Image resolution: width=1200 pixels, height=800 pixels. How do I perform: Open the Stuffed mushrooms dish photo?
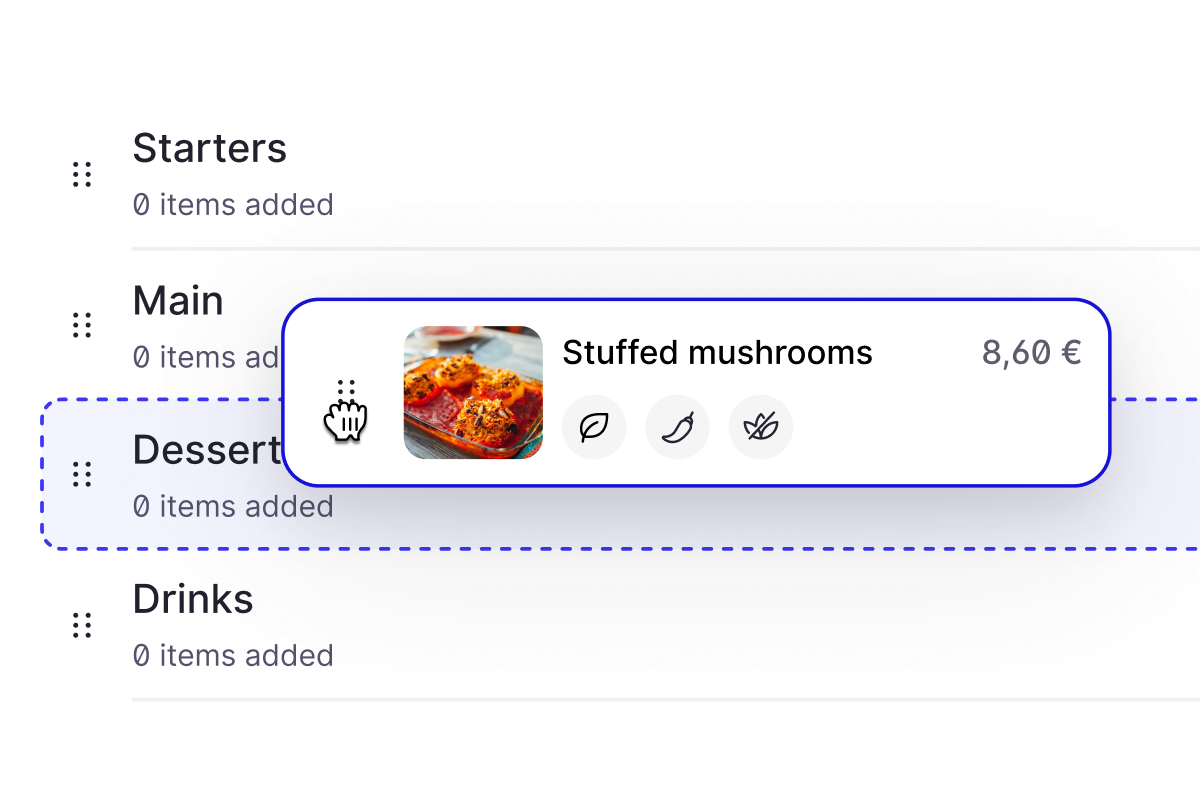pos(473,392)
